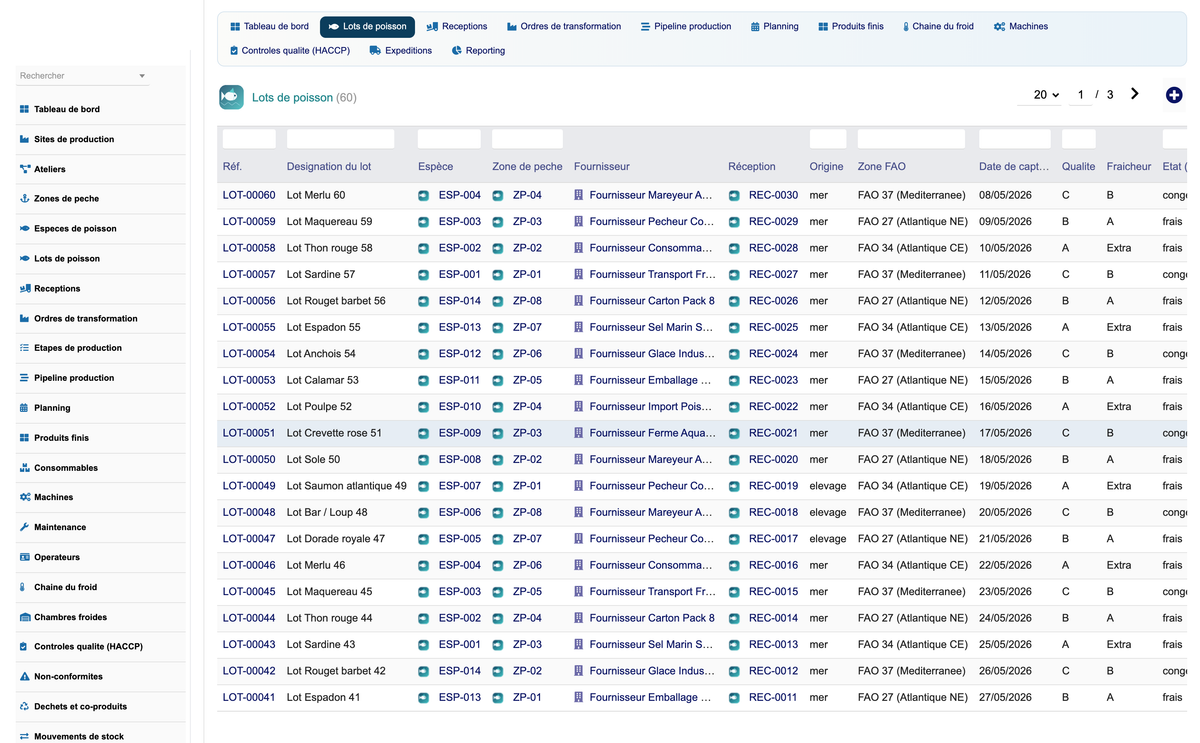Select the Lot Saumon atlantique 49 cell
1200x743 pixels.
347,486
